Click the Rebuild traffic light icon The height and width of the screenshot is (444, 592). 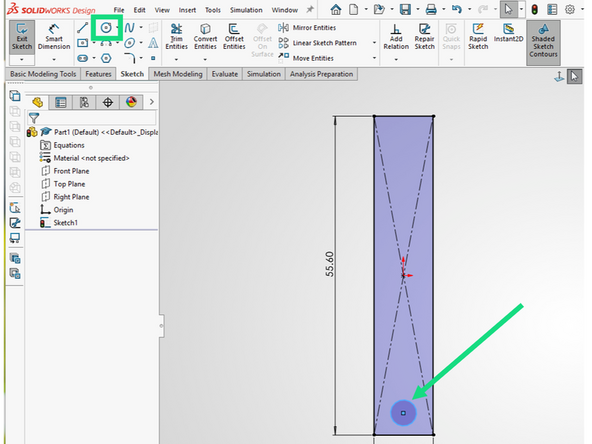coord(534,9)
